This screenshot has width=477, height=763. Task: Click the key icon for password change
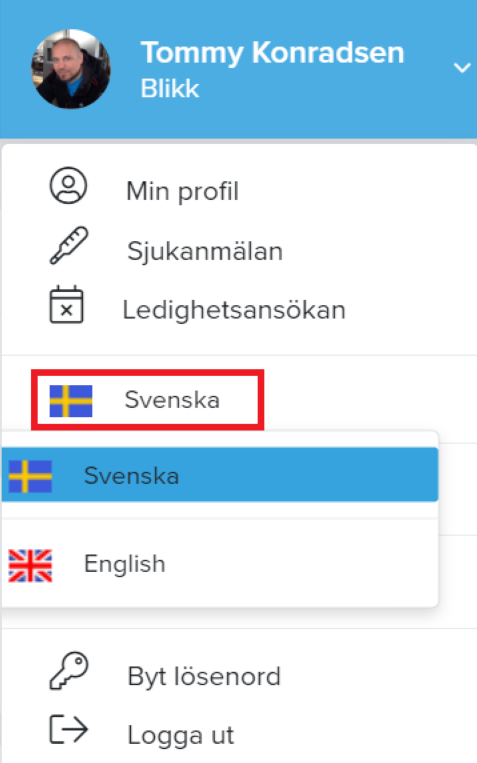69,671
